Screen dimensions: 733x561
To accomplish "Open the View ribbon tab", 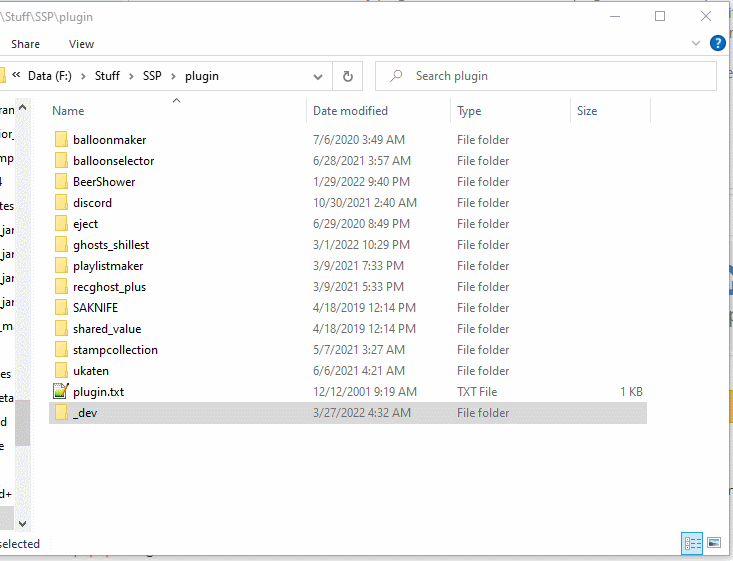I will pos(81,44).
